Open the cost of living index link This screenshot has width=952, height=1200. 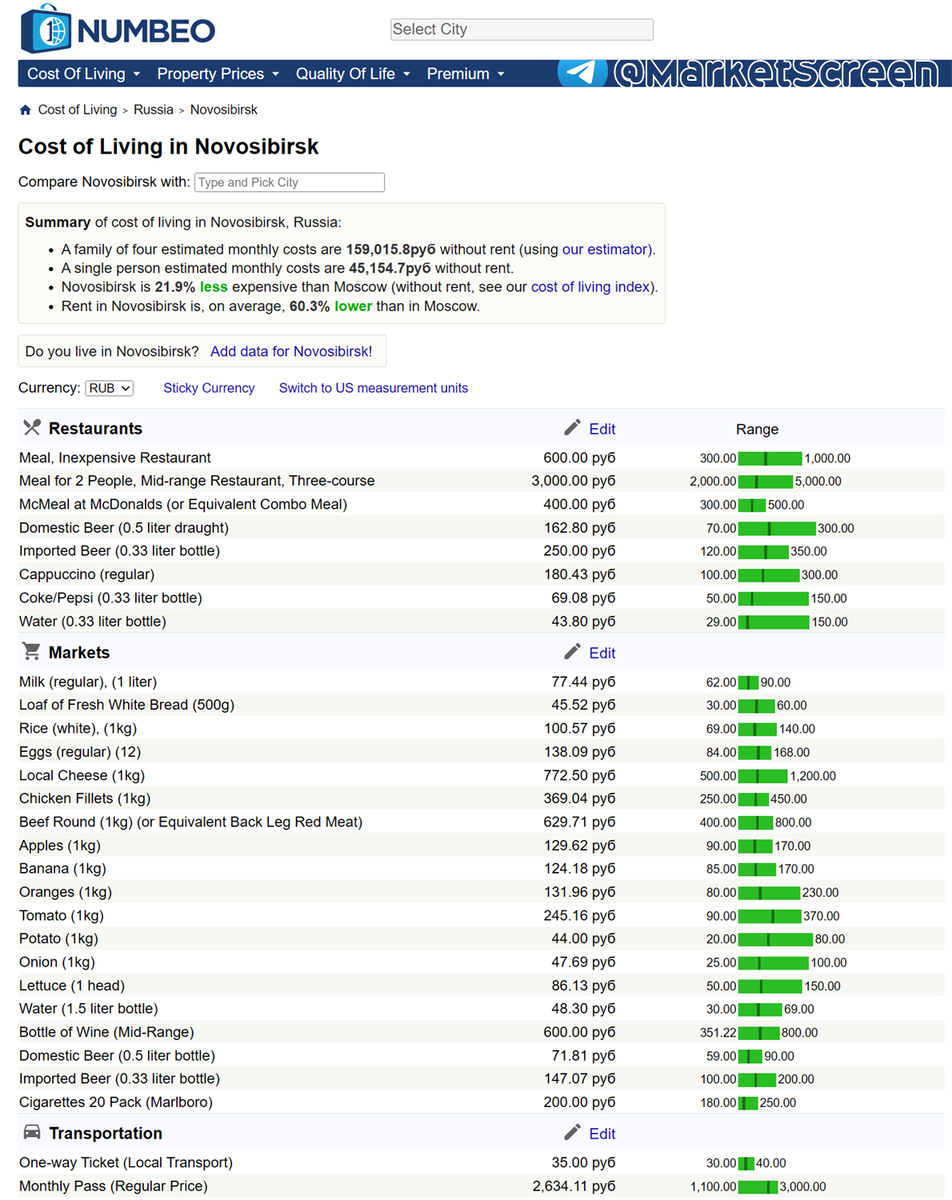point(590,287)
